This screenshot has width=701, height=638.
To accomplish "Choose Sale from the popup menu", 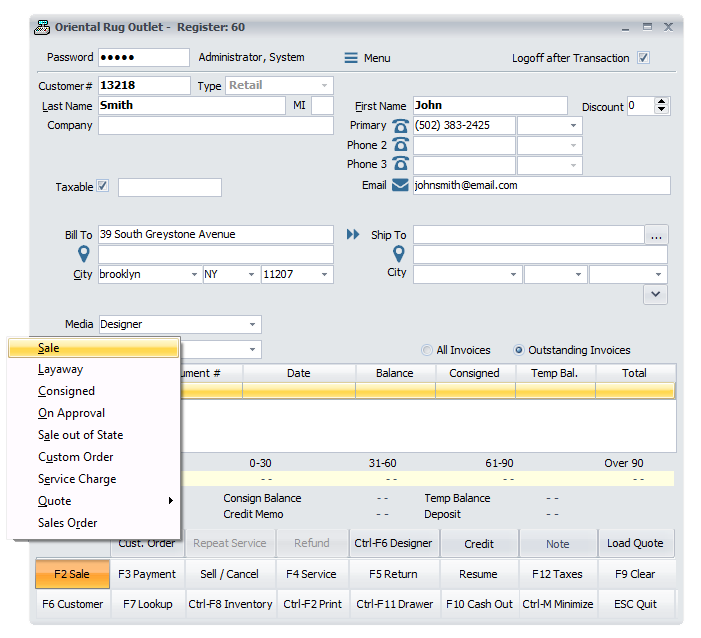I will pyautogui.click(x=93, y=348).
